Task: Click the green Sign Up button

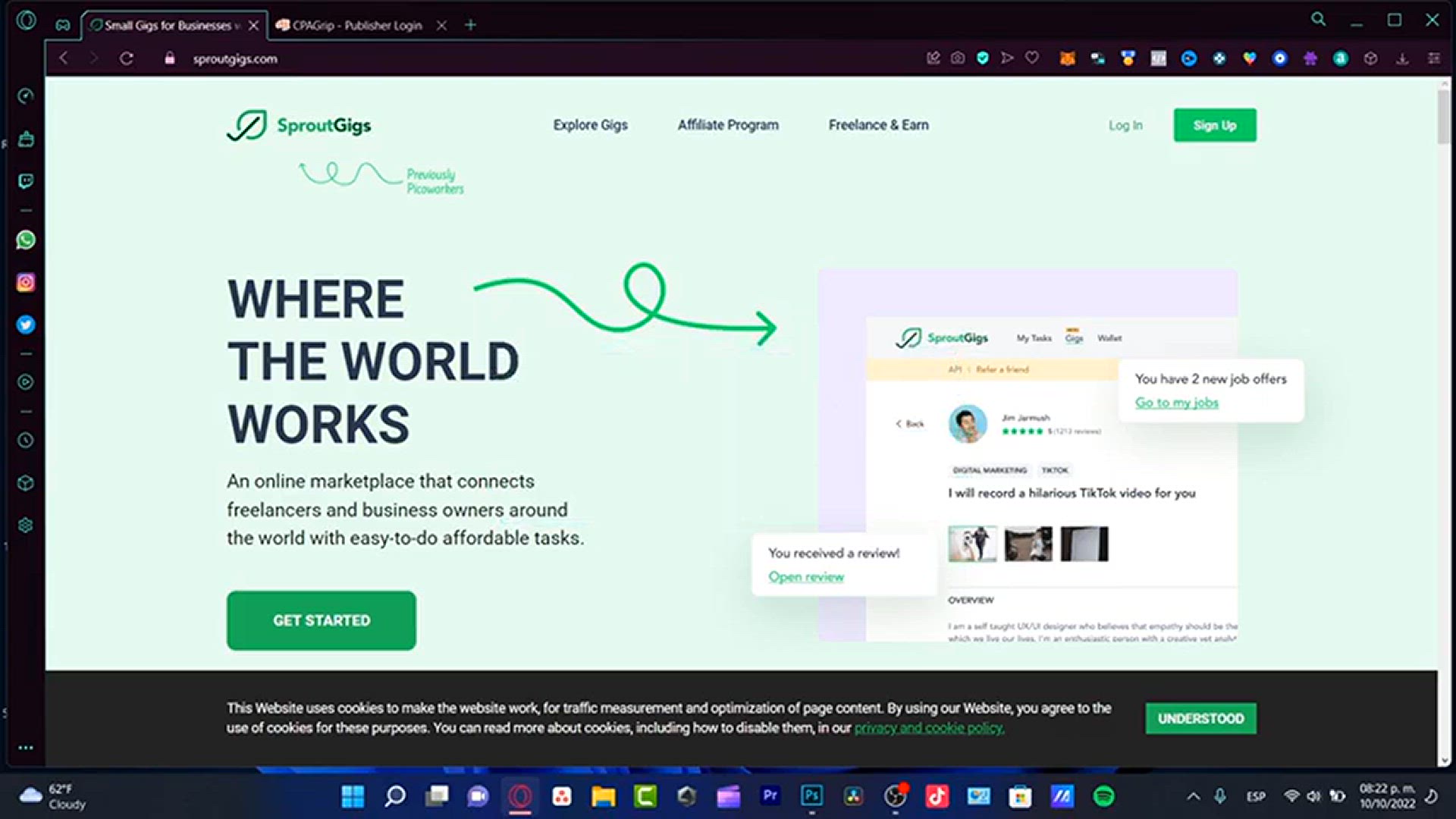Action: point(1215,125)
